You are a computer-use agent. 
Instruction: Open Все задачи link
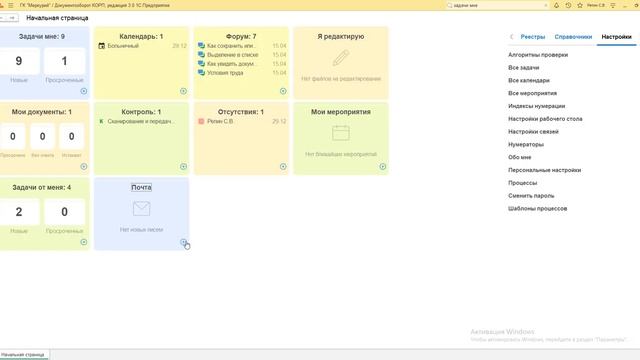pyautogui.click(x=524, y=67)
